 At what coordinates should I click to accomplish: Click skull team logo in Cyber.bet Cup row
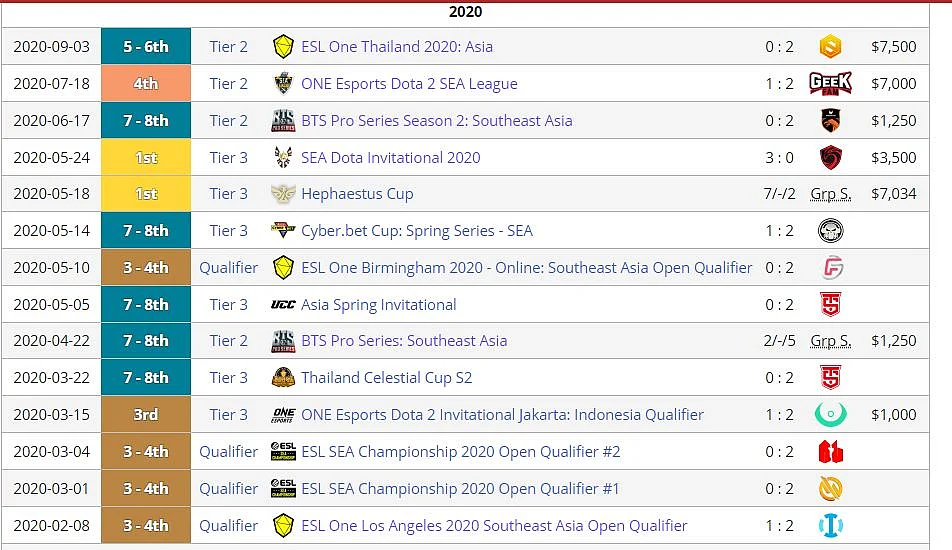(830, 231)
